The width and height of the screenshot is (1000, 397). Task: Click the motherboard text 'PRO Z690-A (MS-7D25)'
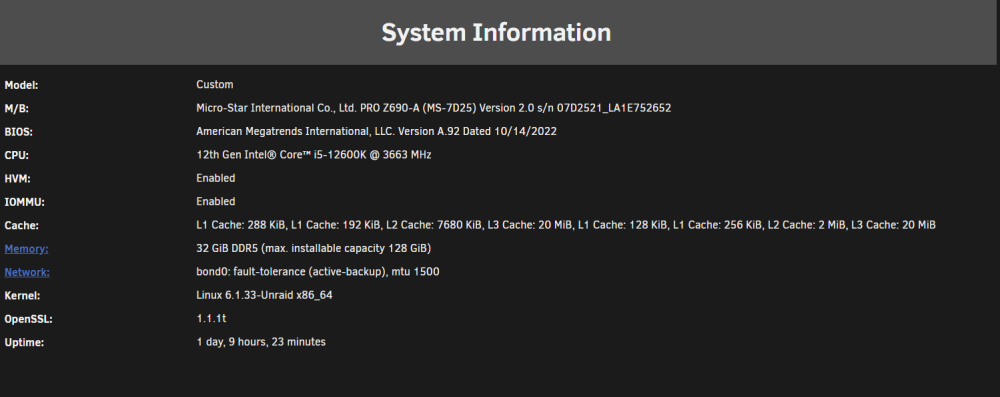coord(418,108)
